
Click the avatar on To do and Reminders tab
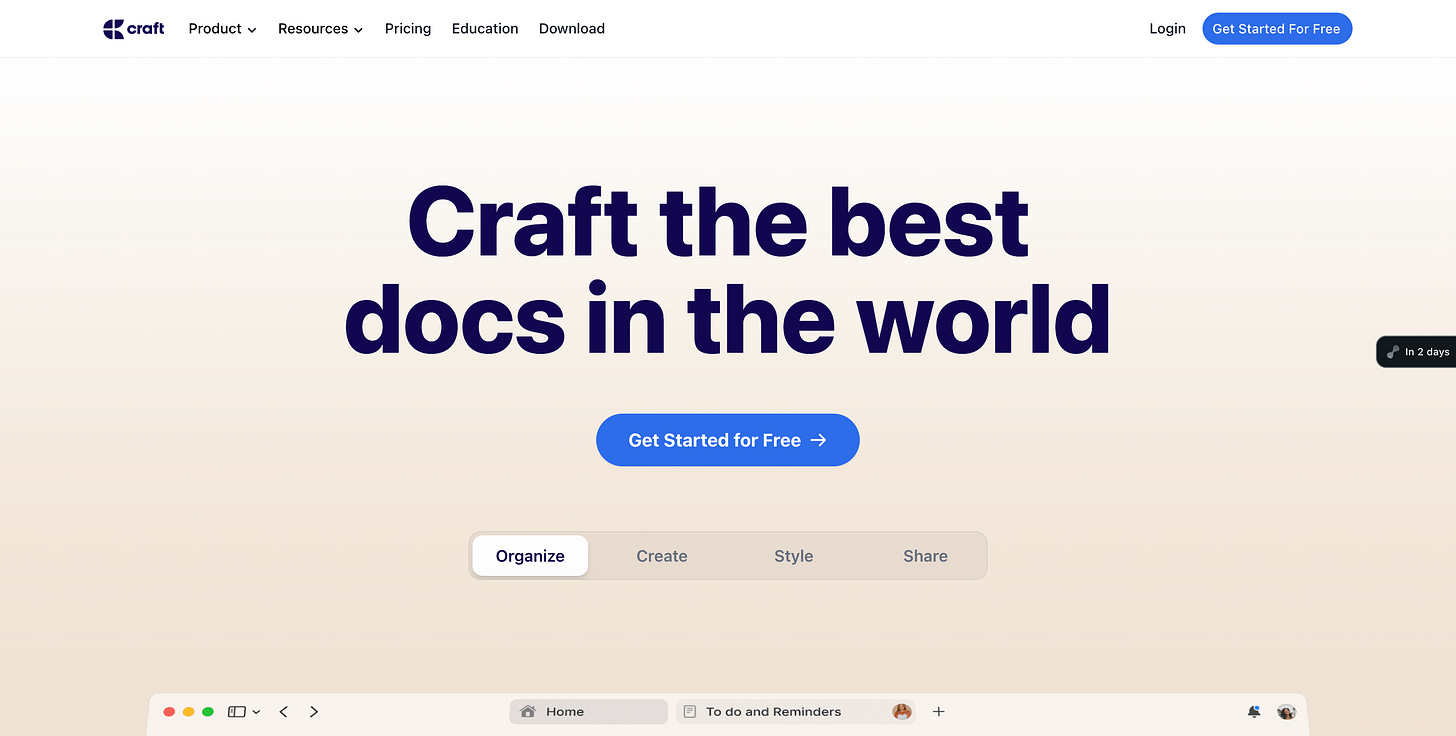[x=902, y=712]
